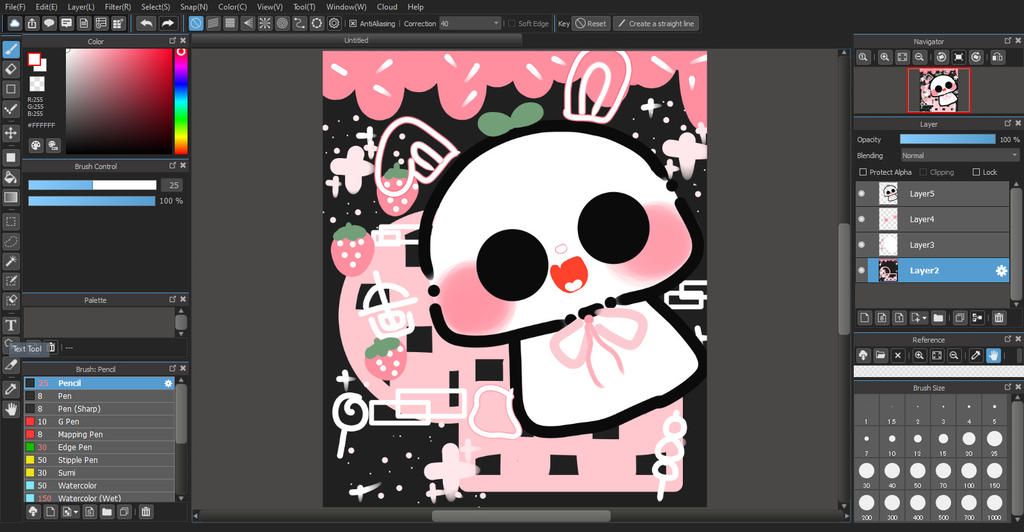Pick the Lasso select tool
This screenshot has width=1024, height=532.
click(11, 242)
